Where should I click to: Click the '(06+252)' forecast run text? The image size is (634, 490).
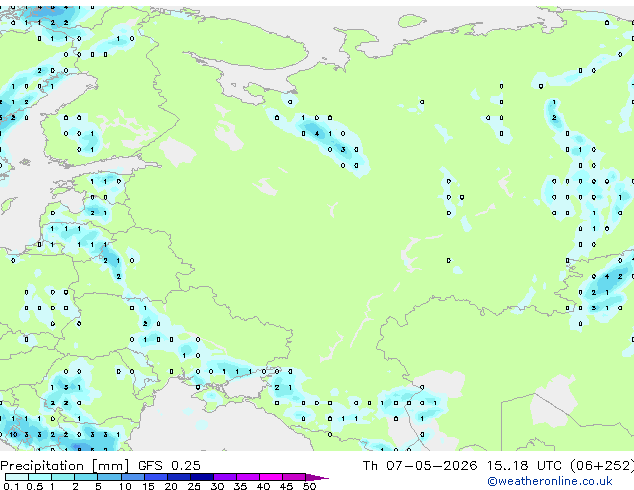[x=602, y=466]
